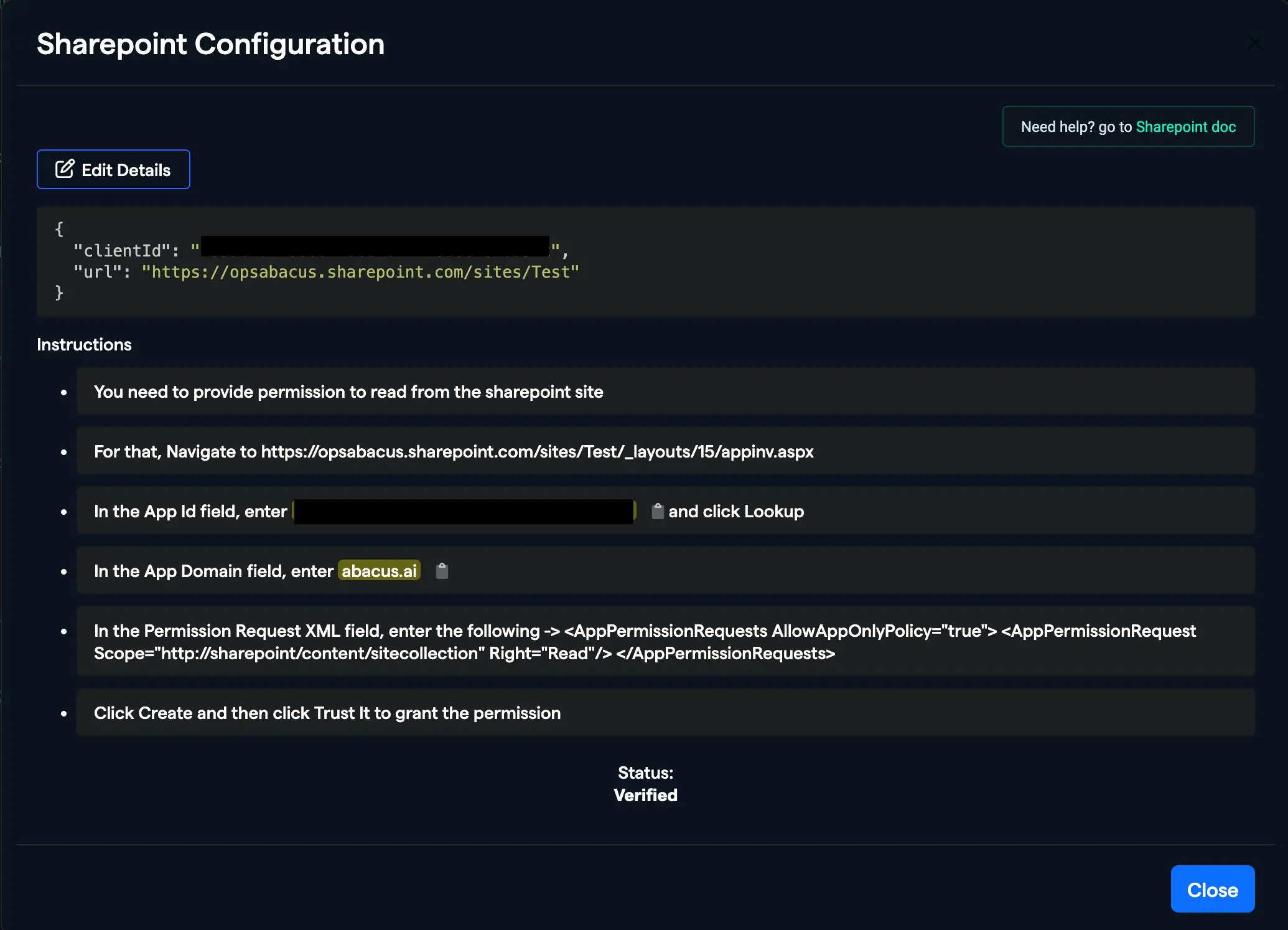Click the Sharepoint Configuration title
The width and height of the screenshot is (1288, 930).
(x=210, y=44)
